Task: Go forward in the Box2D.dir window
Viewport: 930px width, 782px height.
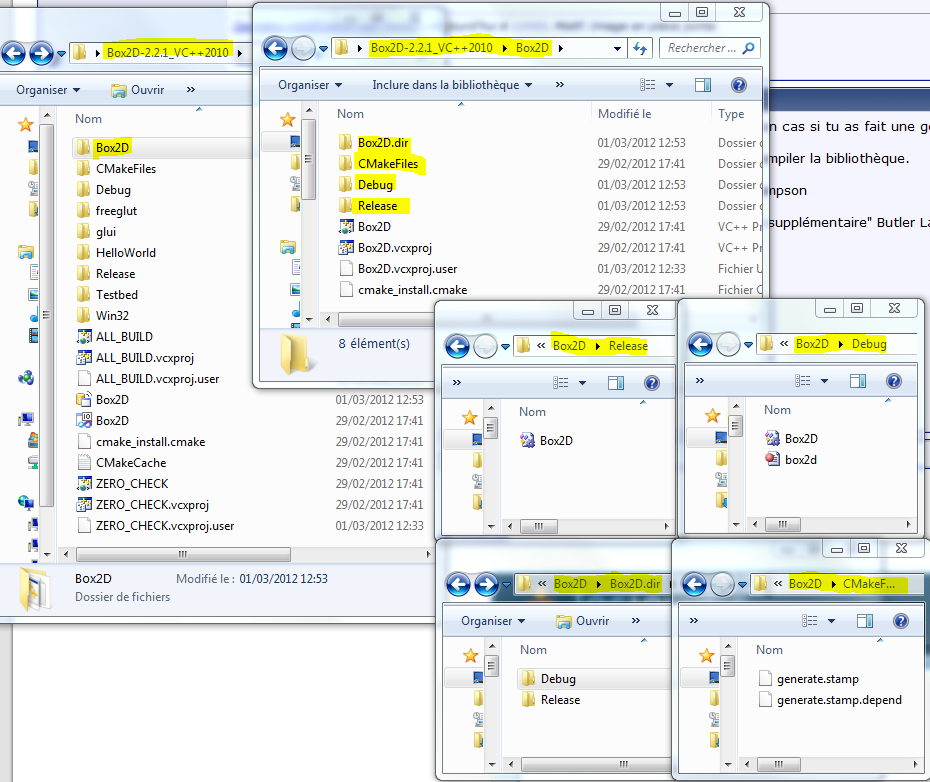Action: 486,584
